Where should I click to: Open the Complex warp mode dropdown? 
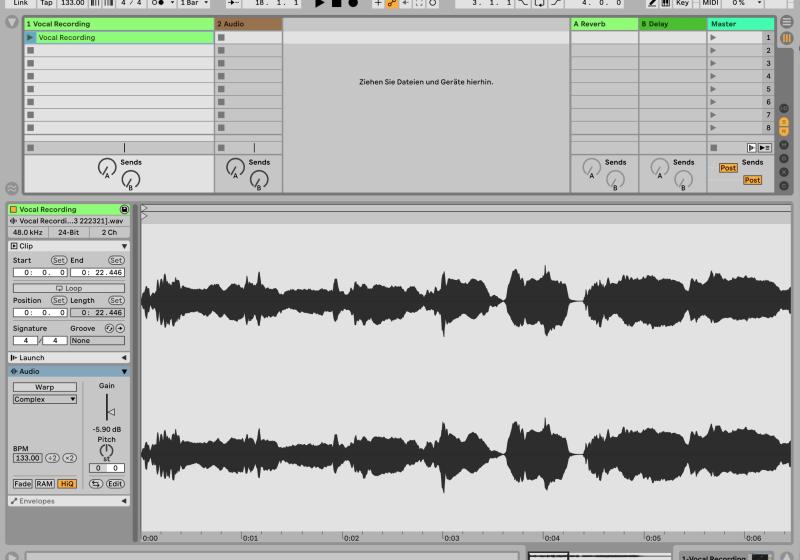click(x=45, y=399)
